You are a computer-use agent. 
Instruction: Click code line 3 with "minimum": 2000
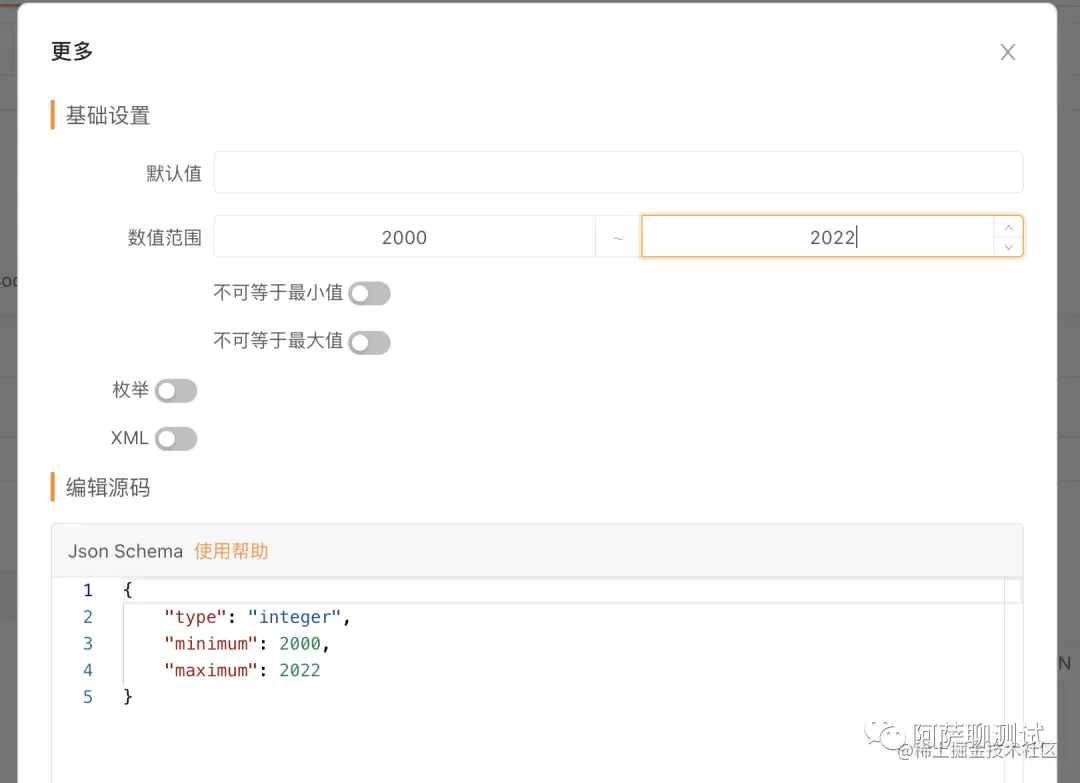tap(247, 644)
